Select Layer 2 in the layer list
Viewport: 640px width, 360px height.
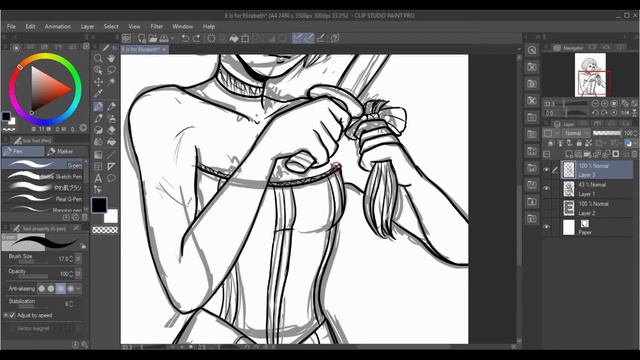596,208
